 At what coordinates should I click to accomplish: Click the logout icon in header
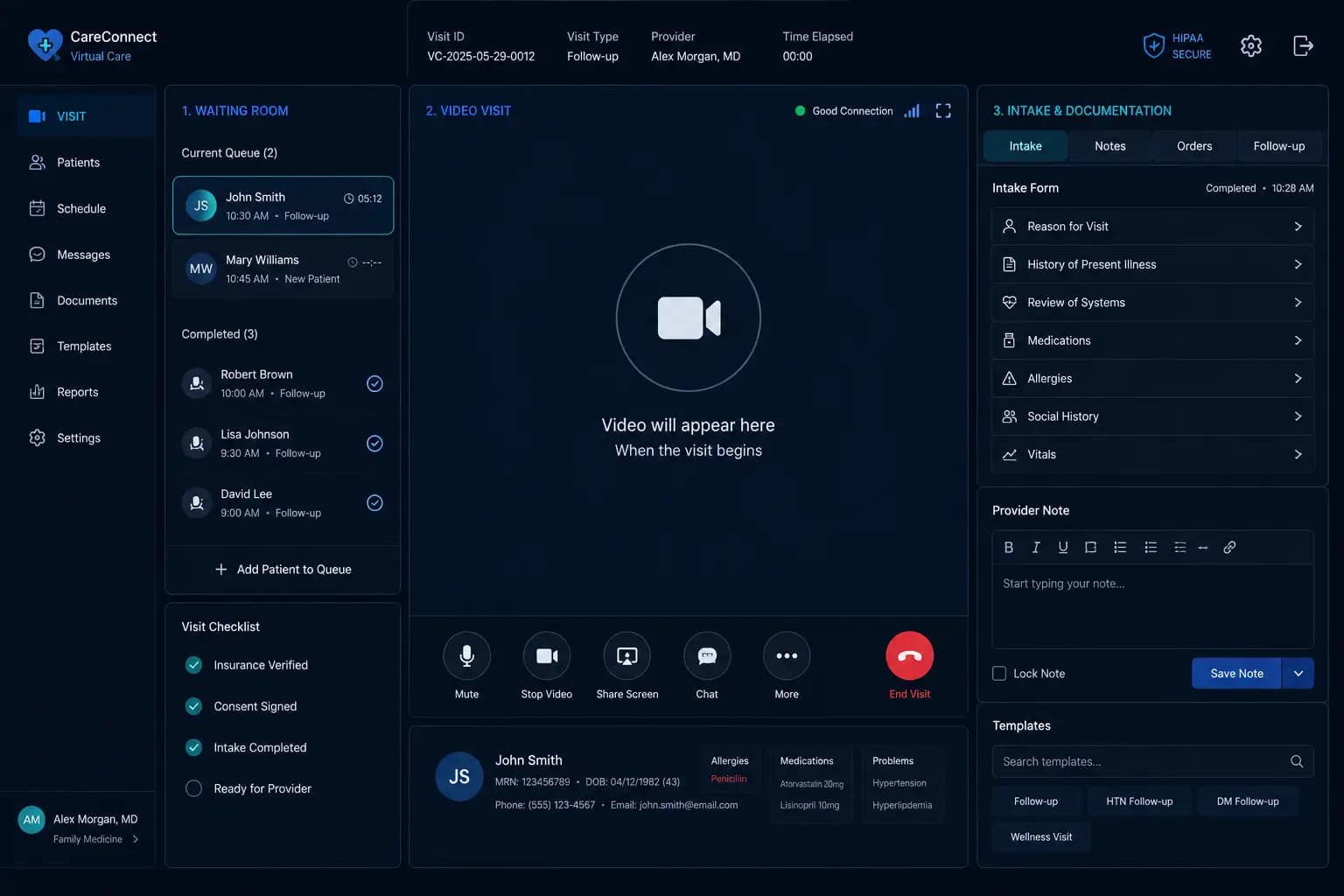point(1303,45)
